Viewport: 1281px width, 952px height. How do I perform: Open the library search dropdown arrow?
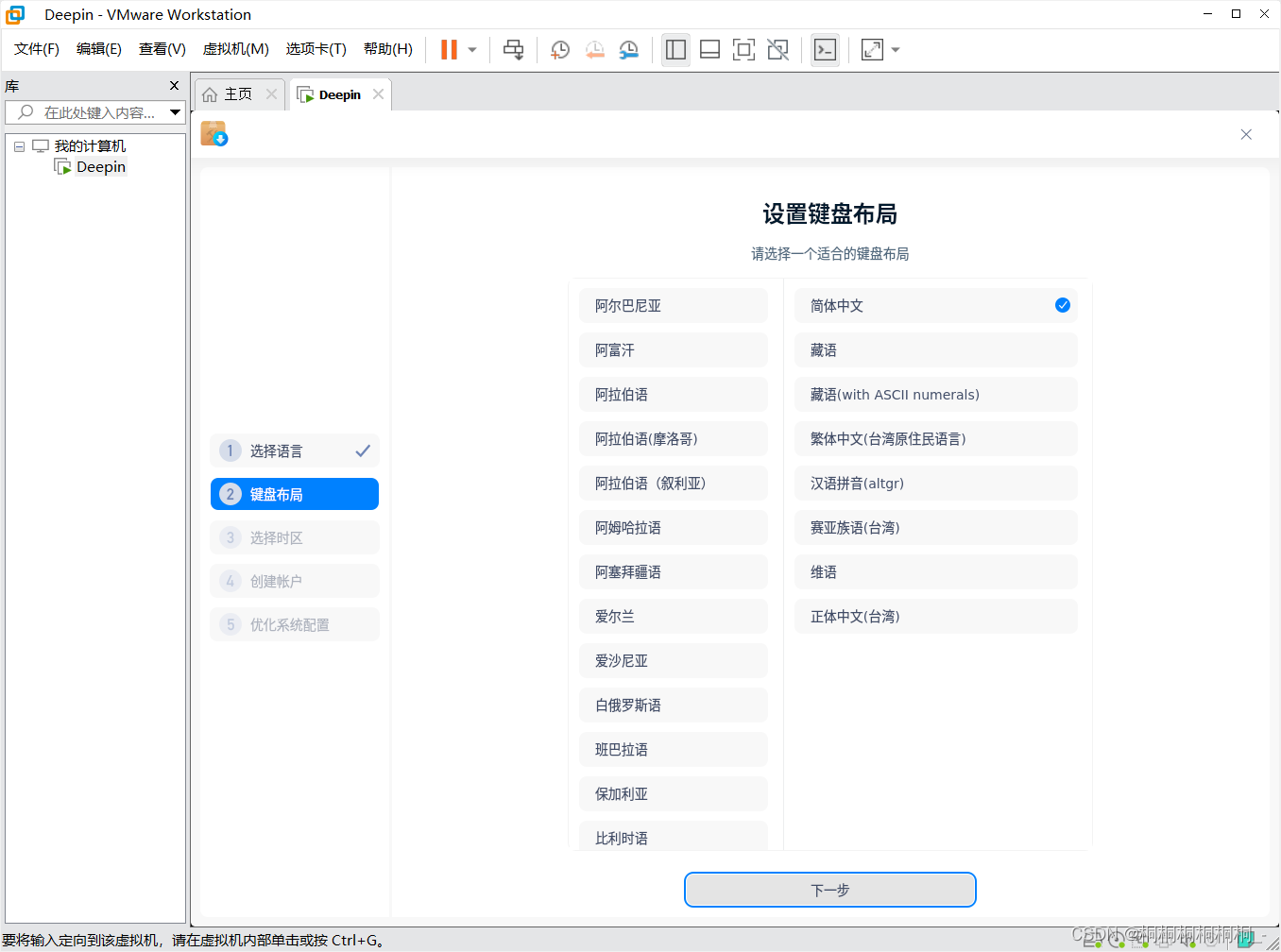click(176, 112)
